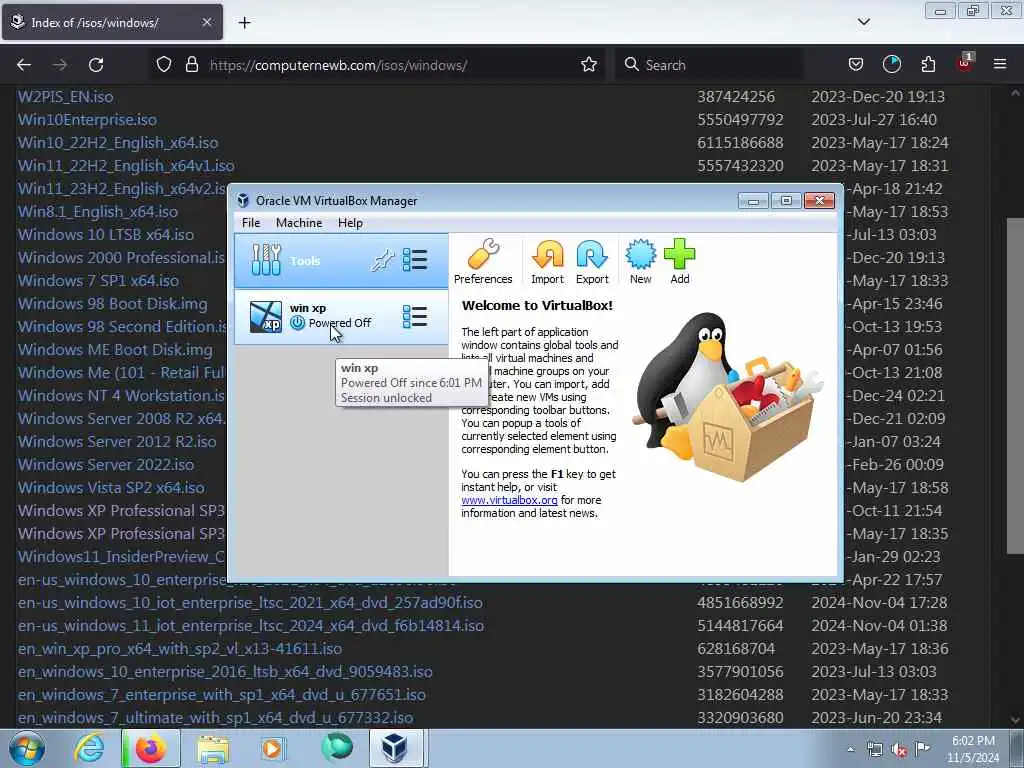Open the media player taskbar icon
This screenshot has width=1024, height=768.
(x=273, y=748)
